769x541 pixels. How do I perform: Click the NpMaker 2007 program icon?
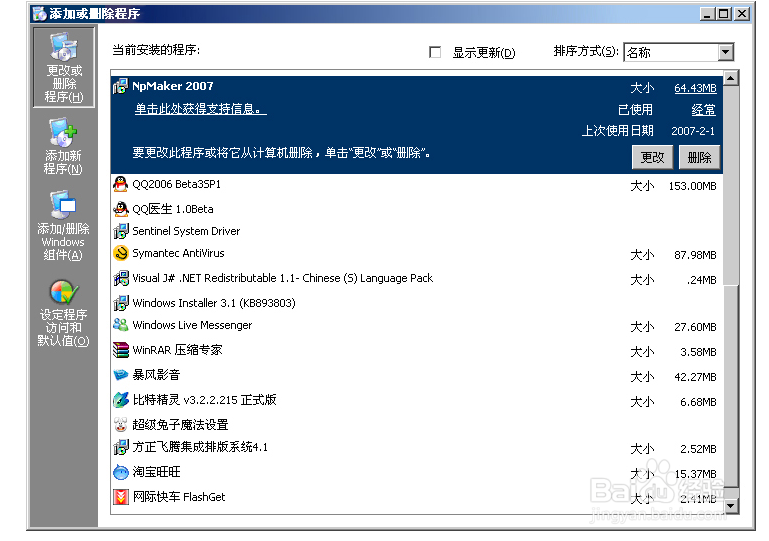pyautogui.click(x=121, y=86)
